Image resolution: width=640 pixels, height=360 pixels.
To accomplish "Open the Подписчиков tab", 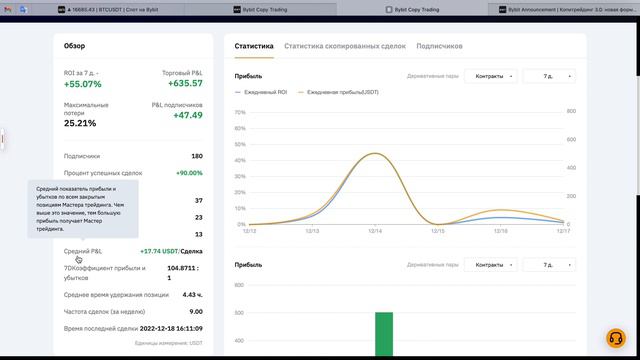I will [439, 46].
